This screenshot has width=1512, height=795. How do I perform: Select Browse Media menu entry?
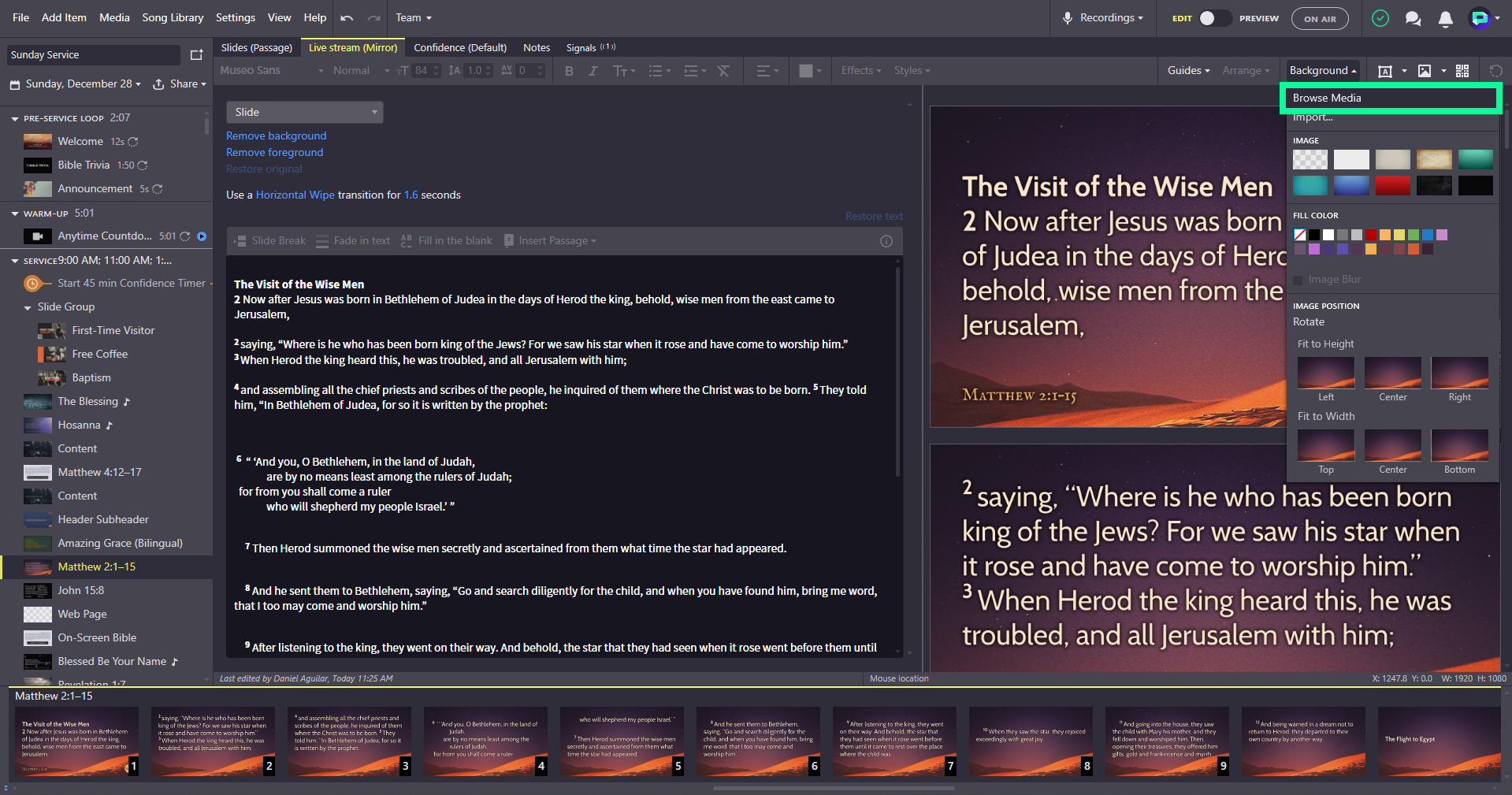point(1391,98)
